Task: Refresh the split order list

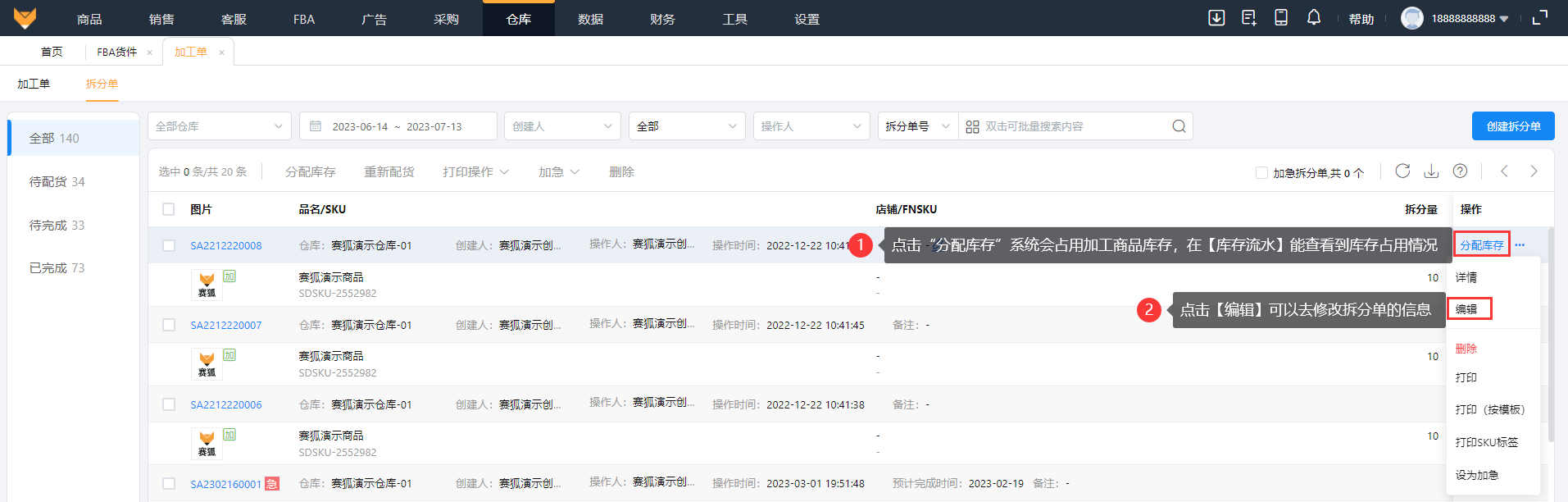Action: [x=1402, y=171]
